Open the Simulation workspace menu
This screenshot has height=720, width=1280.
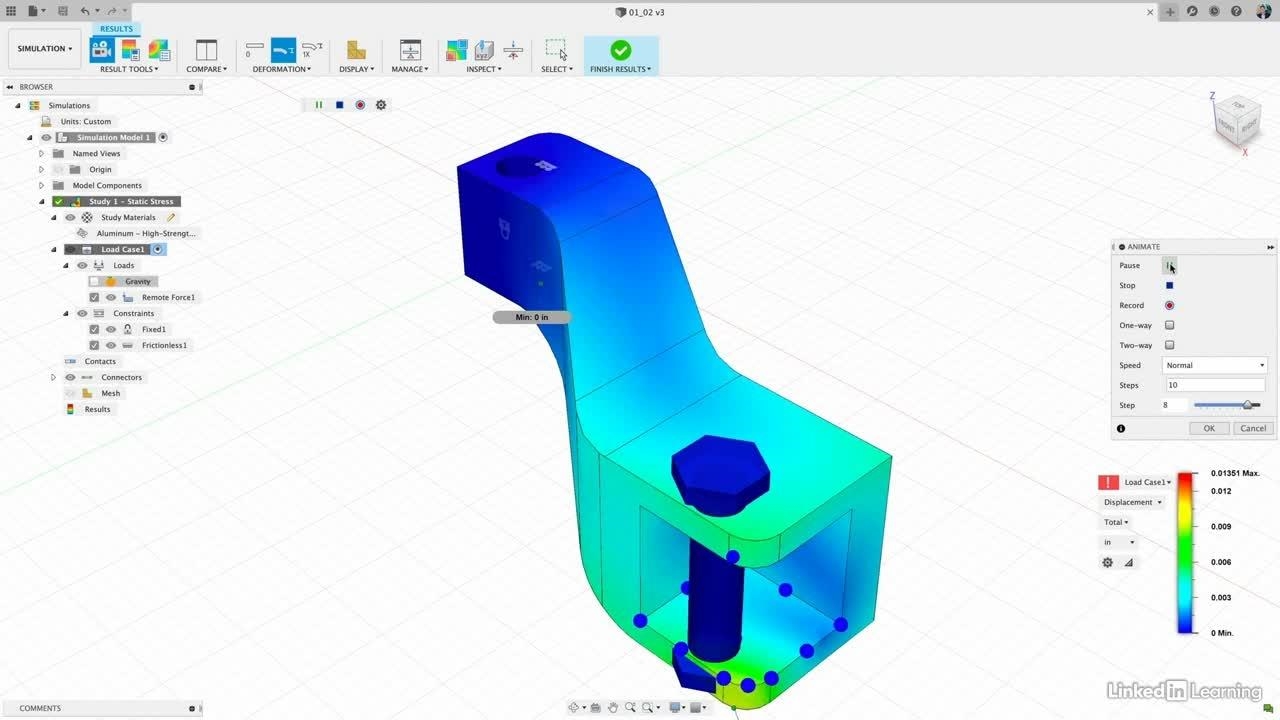pos(45,49)
